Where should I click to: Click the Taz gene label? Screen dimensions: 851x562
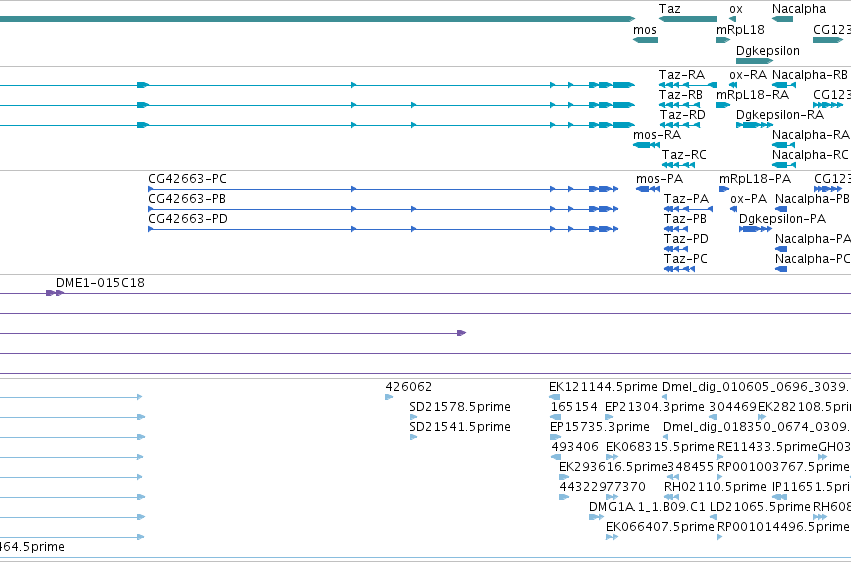coord(669,9)
